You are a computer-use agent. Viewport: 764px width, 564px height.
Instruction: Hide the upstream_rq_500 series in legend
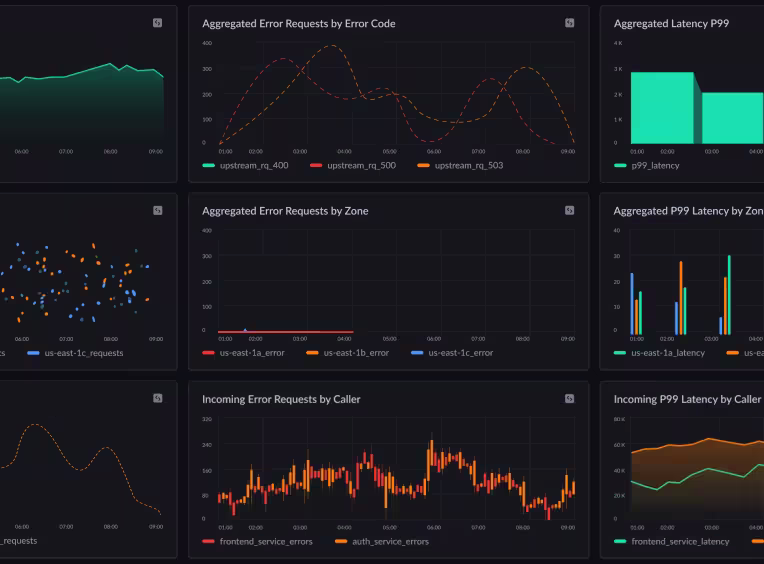coord(361,165)
